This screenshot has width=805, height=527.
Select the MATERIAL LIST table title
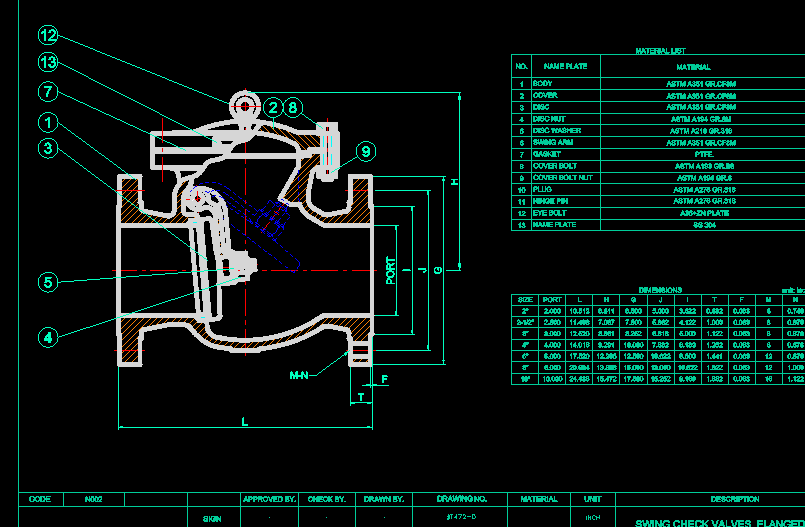[660, 51]
